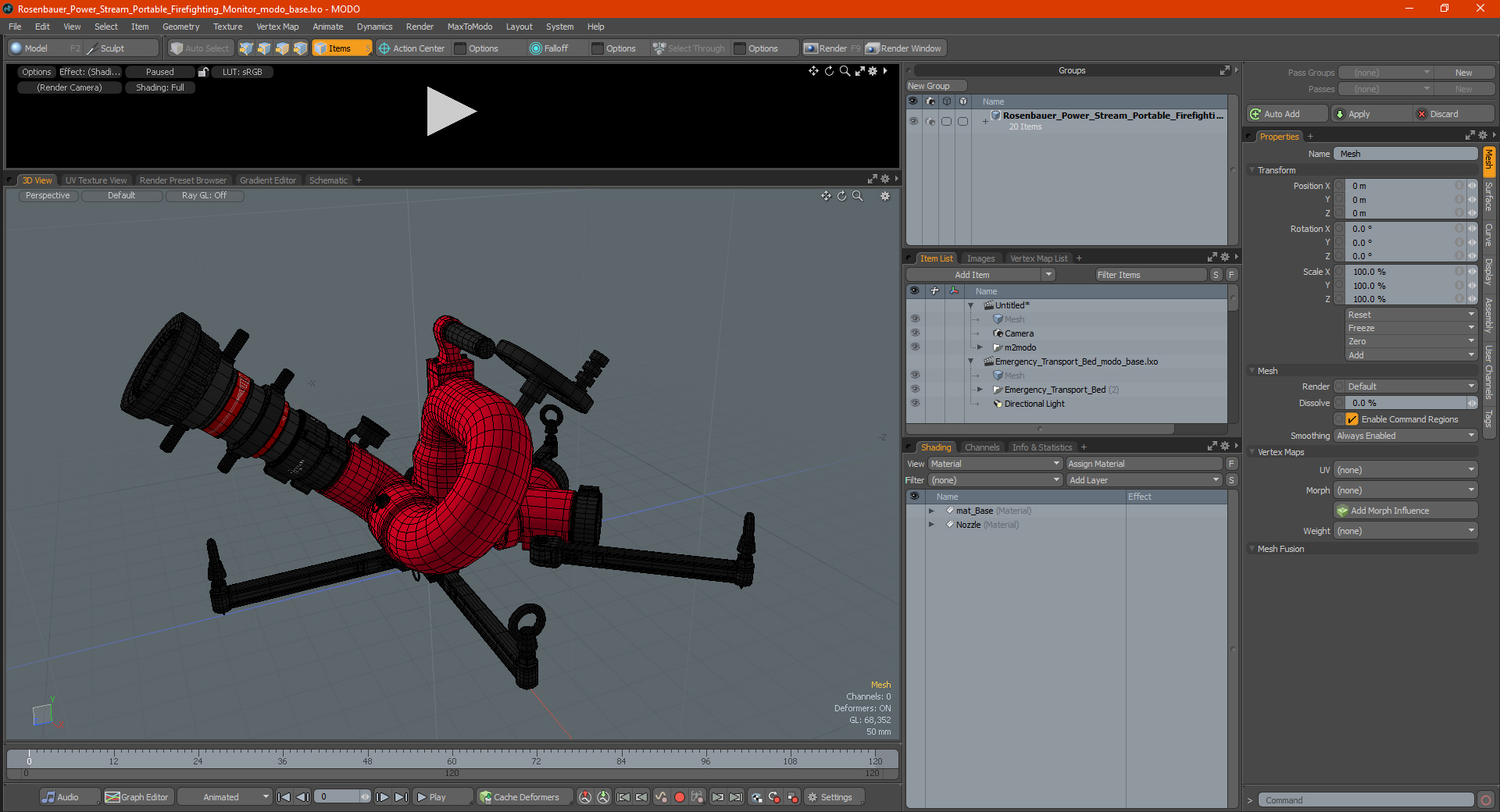Open the MaxToModo menu
Image resolution: width=1500 pixels, height=812 pixels.
click(x=470, y=27)
